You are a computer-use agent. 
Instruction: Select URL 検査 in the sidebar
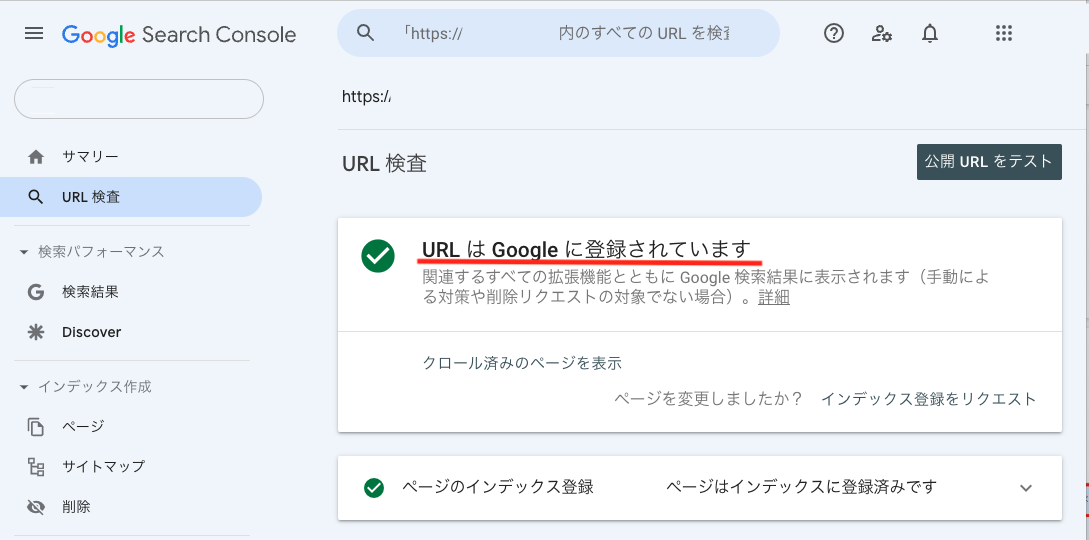tap(131, 197)
